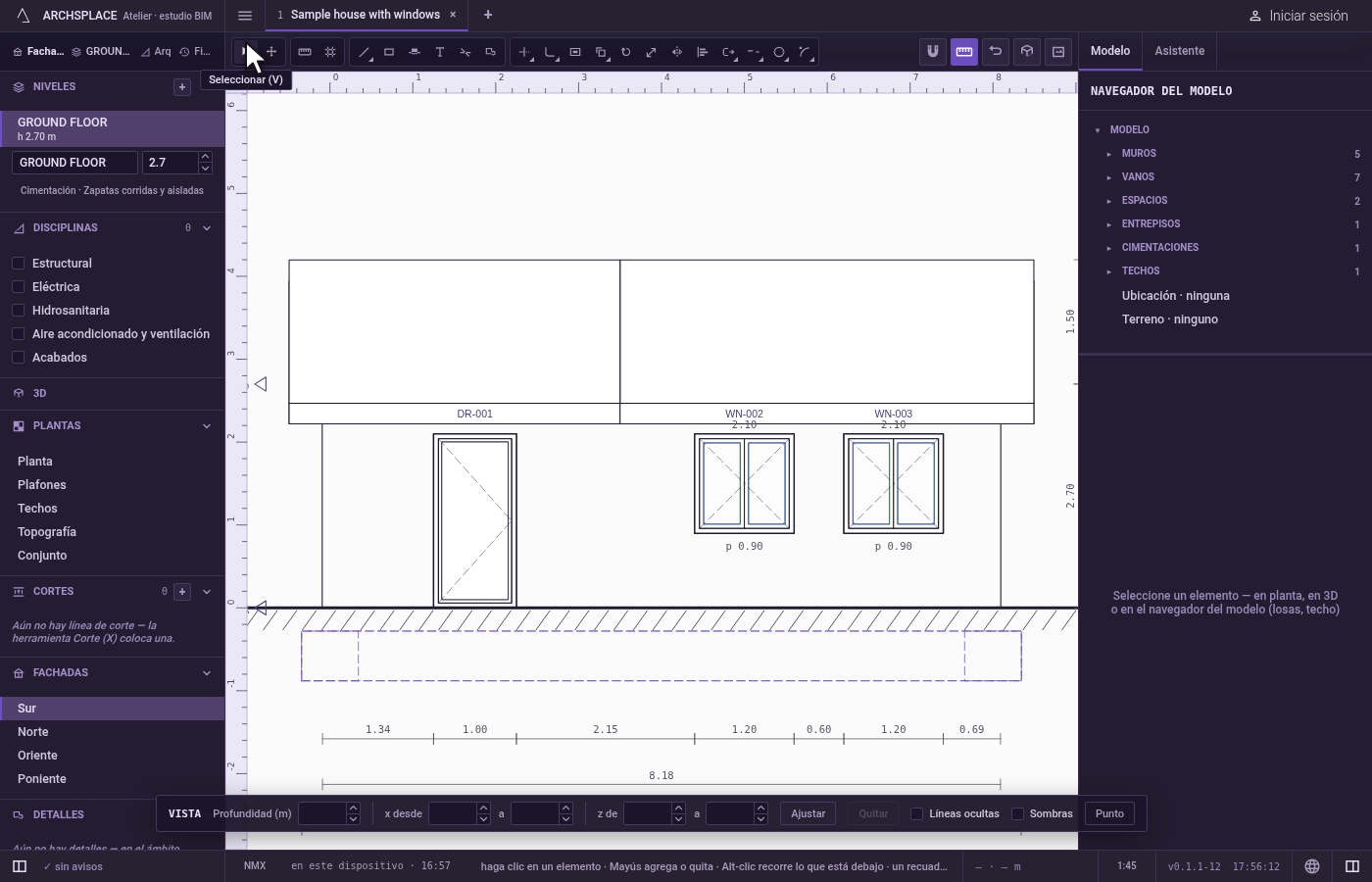Select the circle tool icon
The image size is (1372, 882).
tap(779, 52)
